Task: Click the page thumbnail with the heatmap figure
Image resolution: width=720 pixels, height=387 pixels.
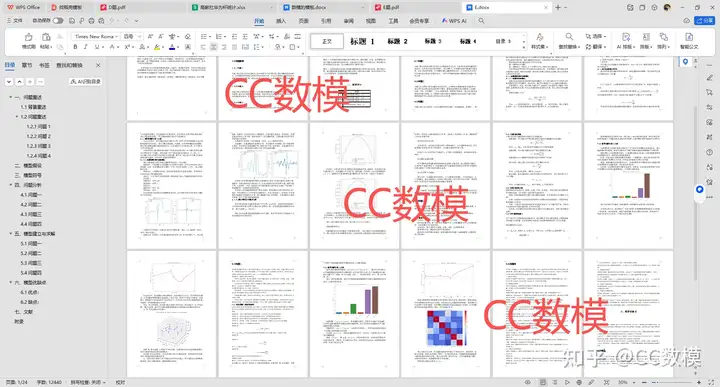Action: click(445, 314)
